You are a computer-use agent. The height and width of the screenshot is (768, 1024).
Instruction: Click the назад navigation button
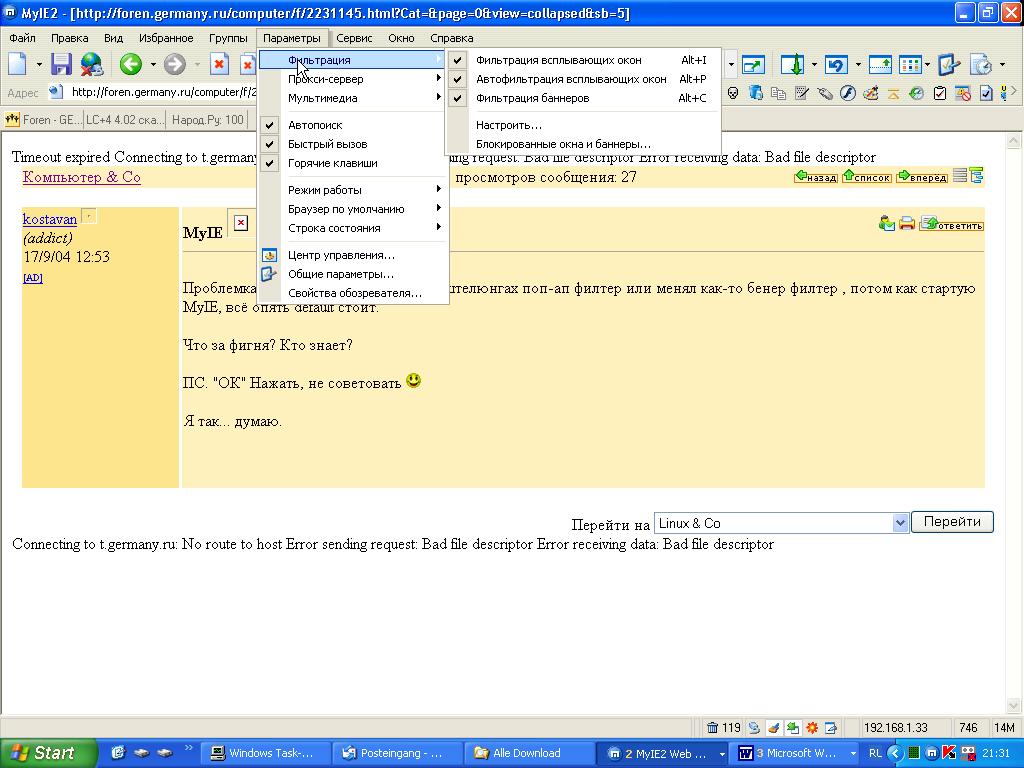[x=816, y=176]
